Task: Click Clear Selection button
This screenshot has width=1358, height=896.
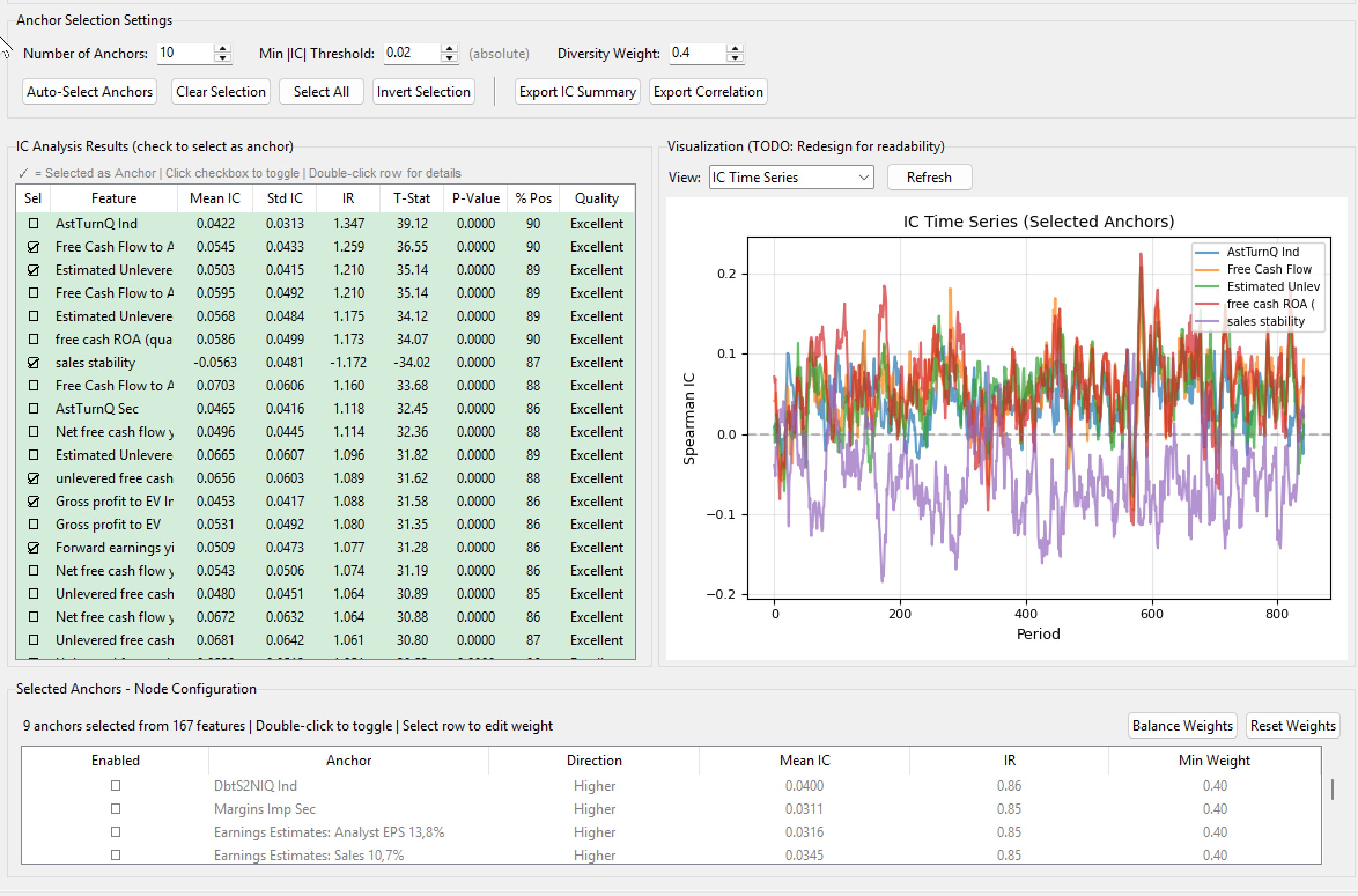Action: 220,91
